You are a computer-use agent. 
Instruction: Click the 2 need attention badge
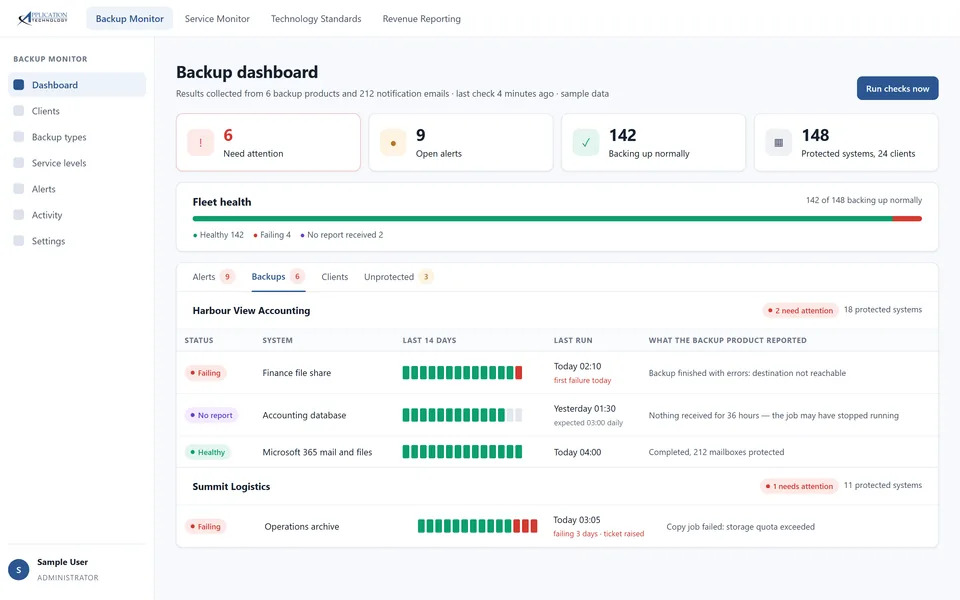(x=800, y=310)
